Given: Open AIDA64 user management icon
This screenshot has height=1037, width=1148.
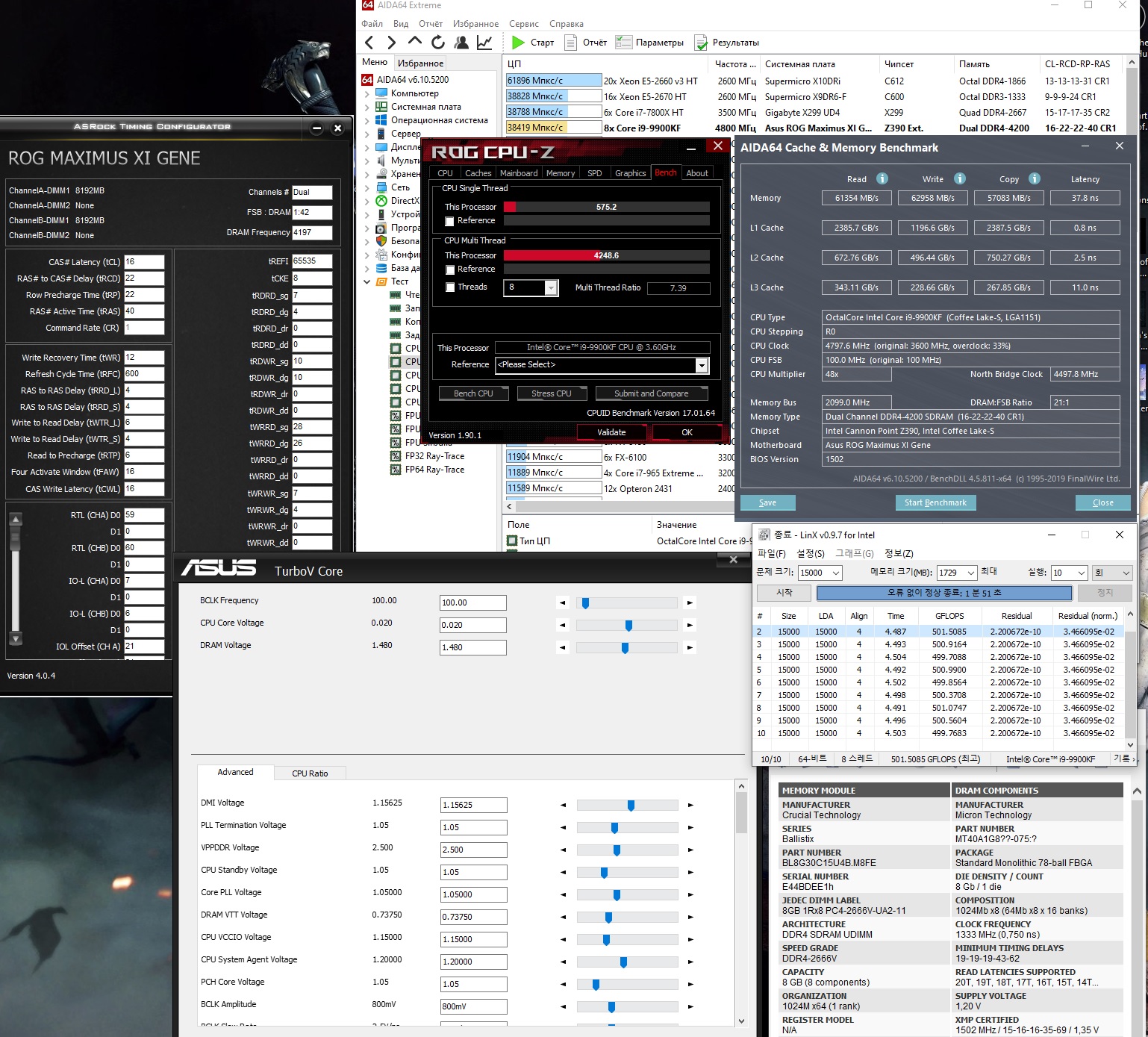Looking at the screenshot, I should [x=461, y=43].
